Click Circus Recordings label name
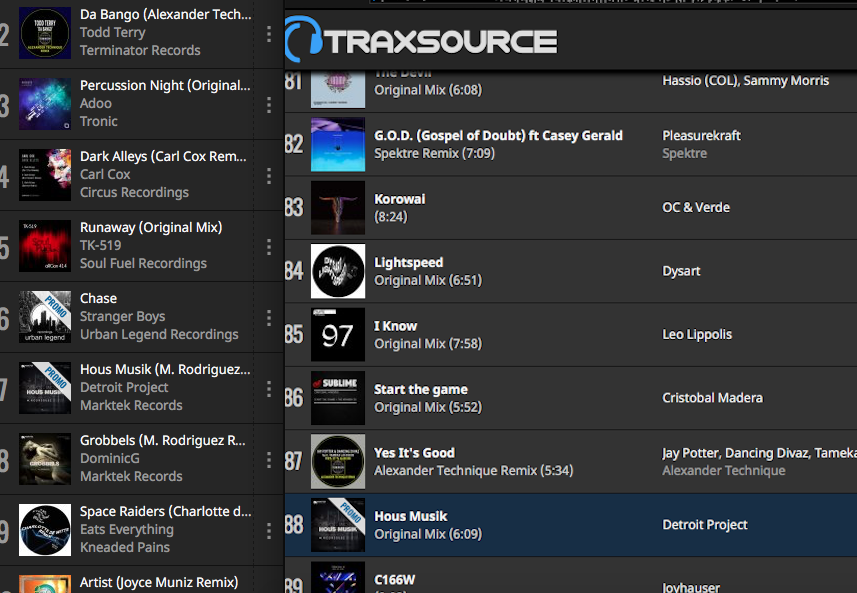 pyautogui.click(x=134, y=192)
